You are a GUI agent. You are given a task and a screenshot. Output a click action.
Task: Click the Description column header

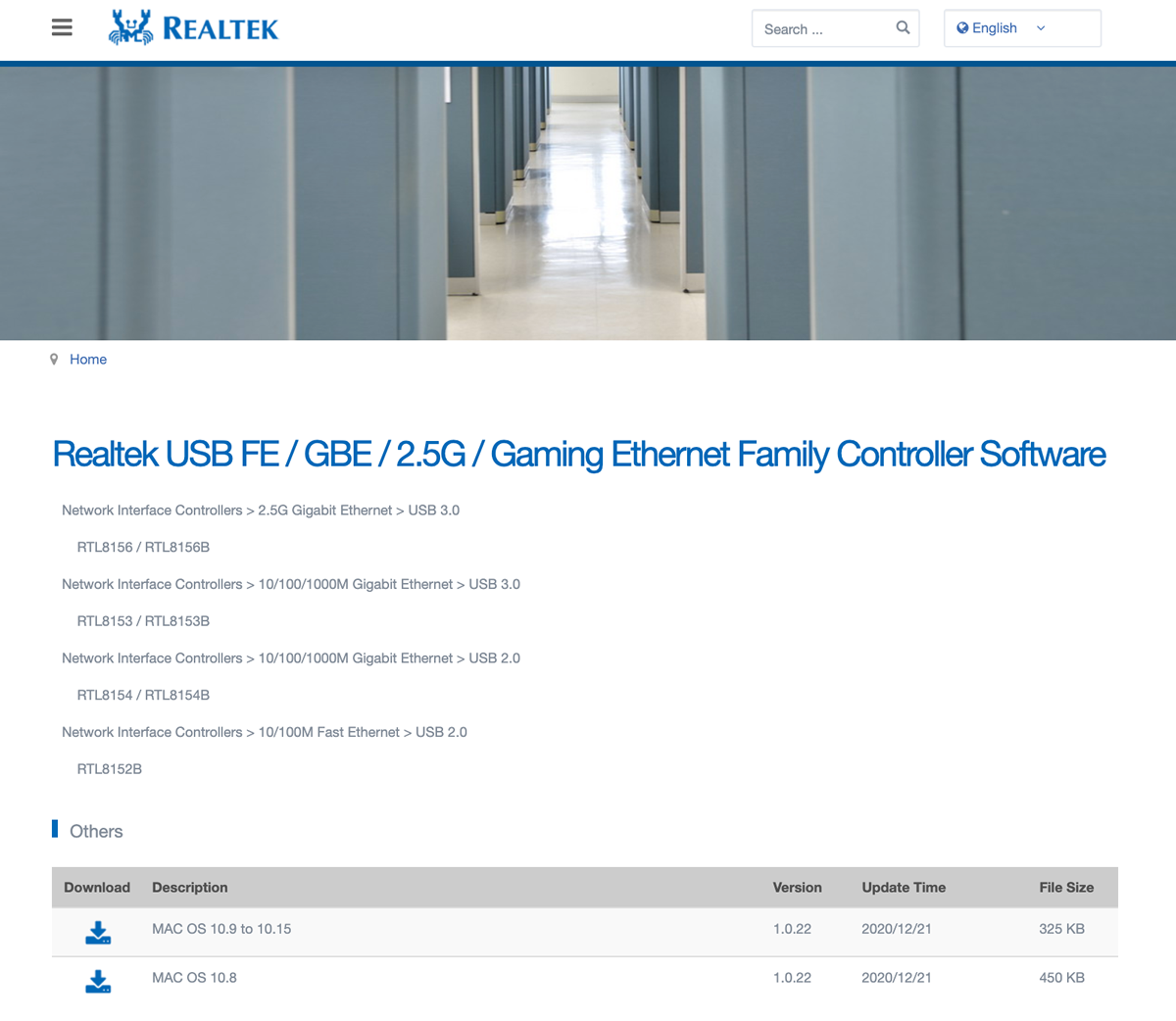(x=190, y=888)
